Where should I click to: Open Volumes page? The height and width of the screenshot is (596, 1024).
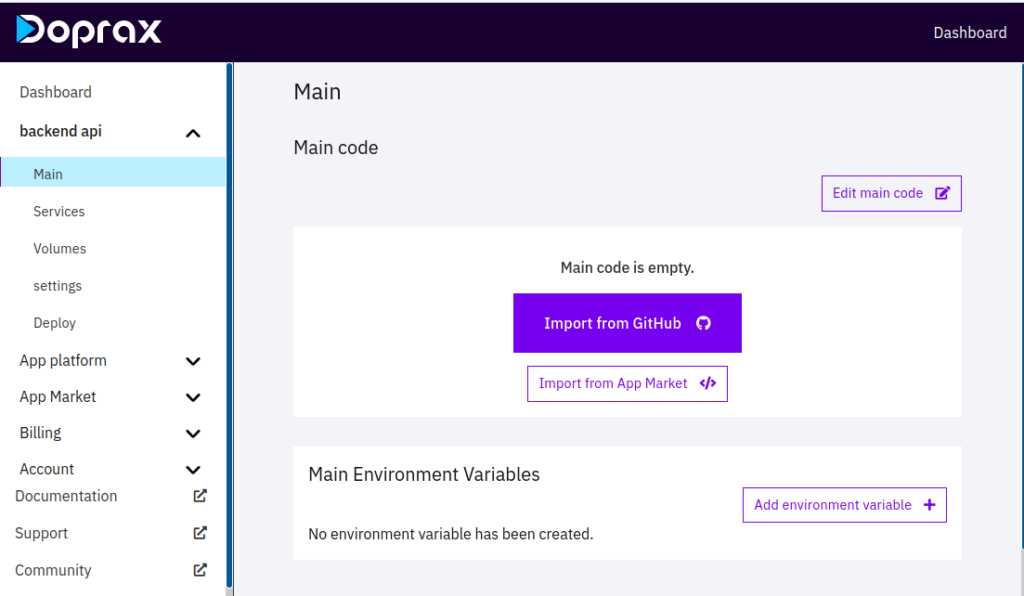(59, 249)
